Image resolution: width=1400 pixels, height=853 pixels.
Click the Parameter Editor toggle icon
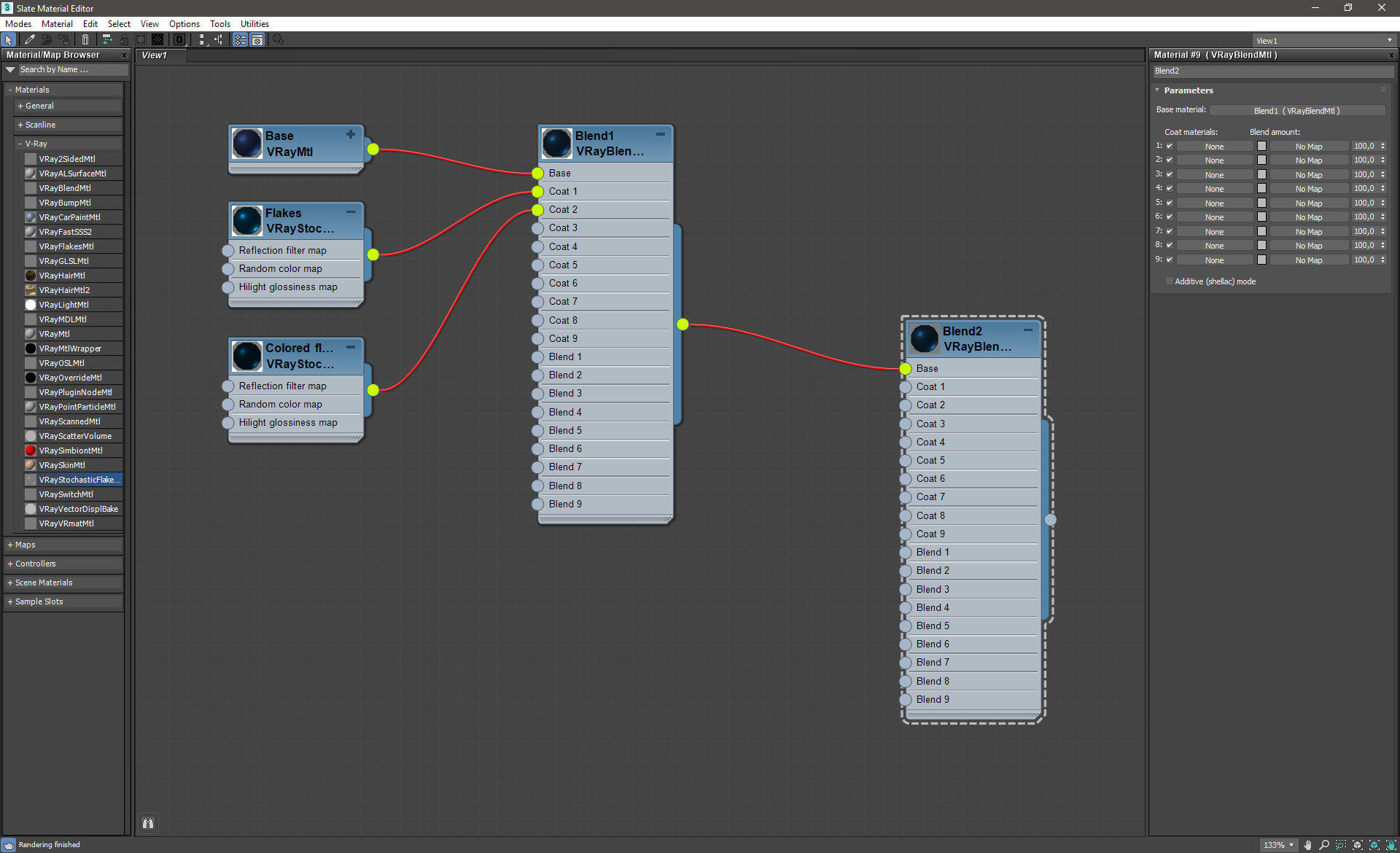click(x=257, y=40)
